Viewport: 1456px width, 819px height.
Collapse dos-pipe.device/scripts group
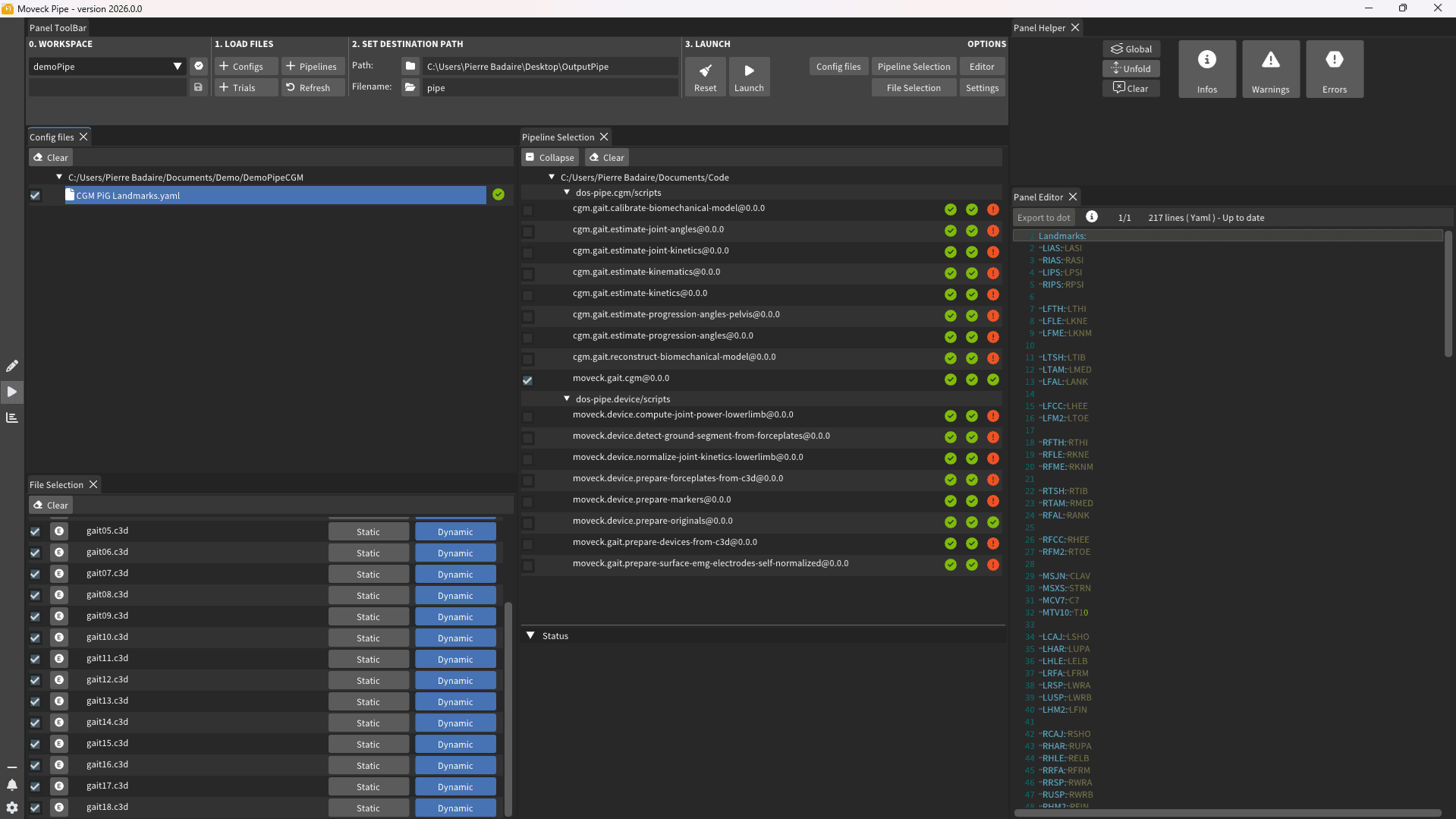[567, 398]
